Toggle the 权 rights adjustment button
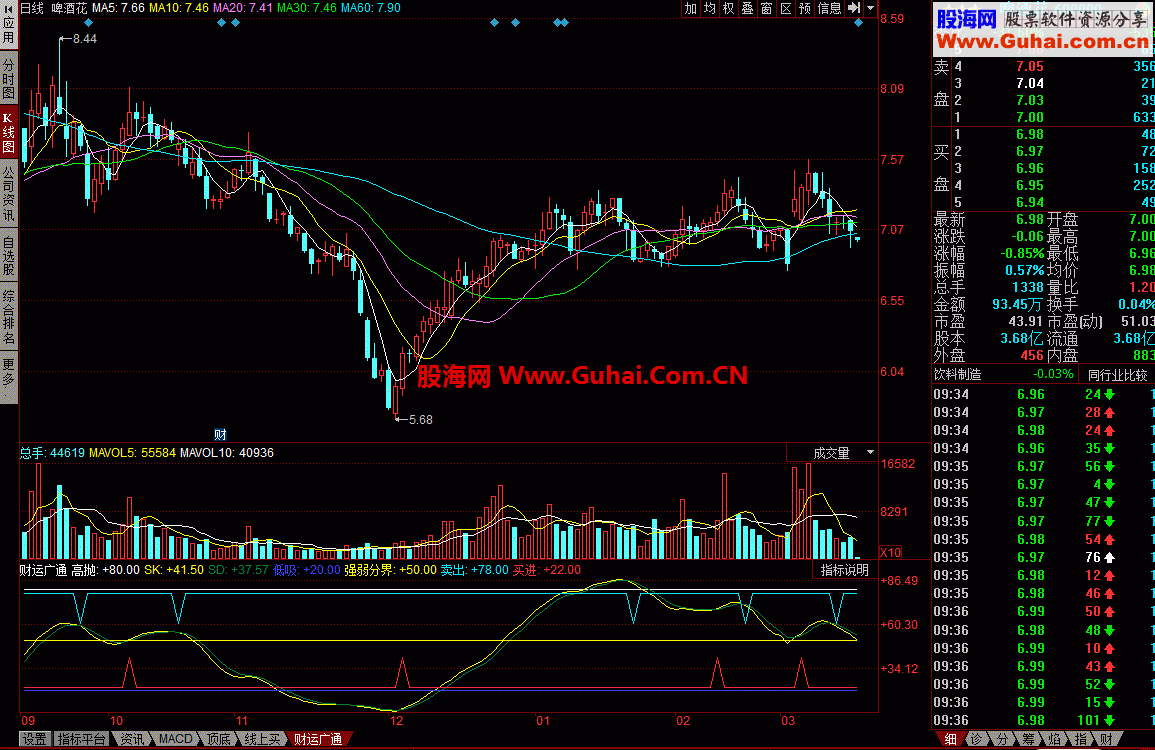This screenshot has width=1155, height=750. [x=728, y=8]
